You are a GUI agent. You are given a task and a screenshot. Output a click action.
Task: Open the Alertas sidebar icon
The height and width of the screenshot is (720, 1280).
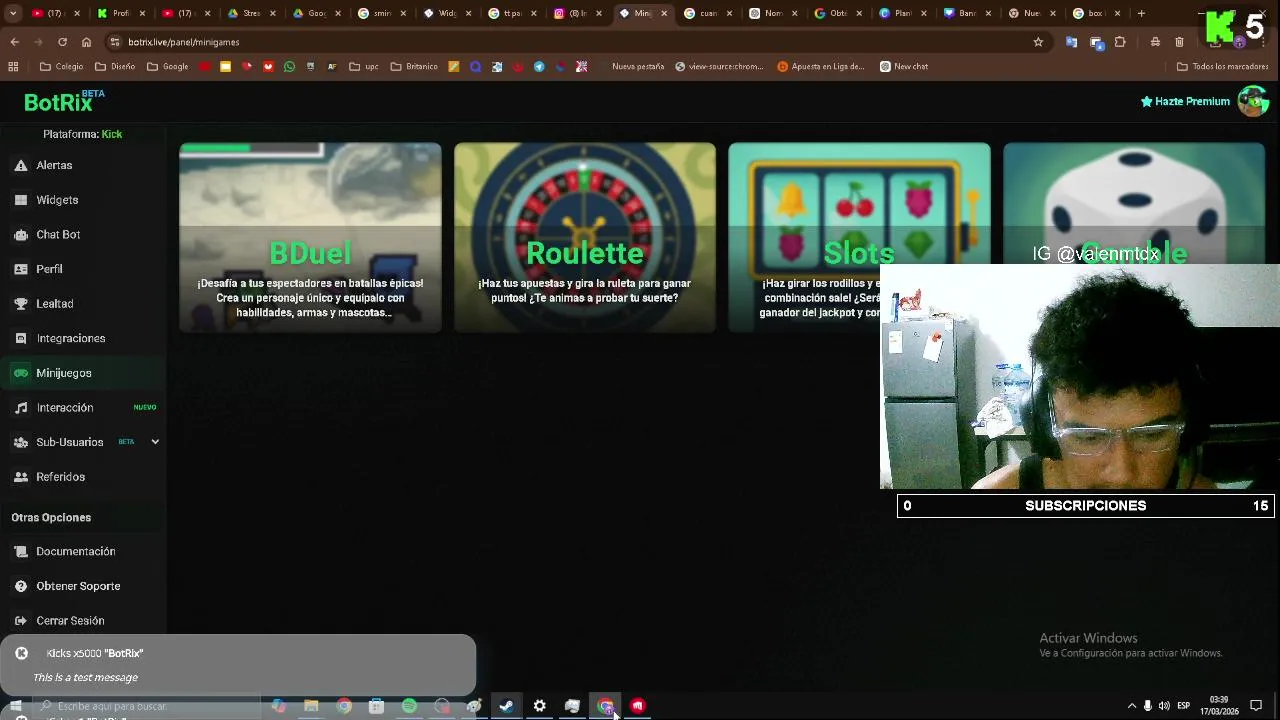coord(21,165)
